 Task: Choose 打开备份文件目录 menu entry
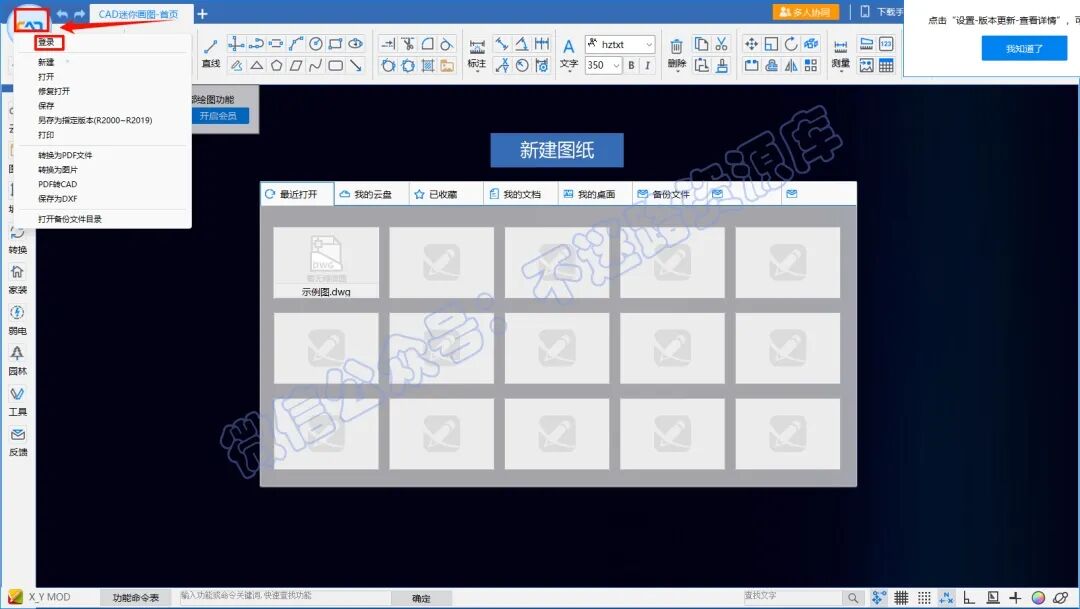pos(70,219)
